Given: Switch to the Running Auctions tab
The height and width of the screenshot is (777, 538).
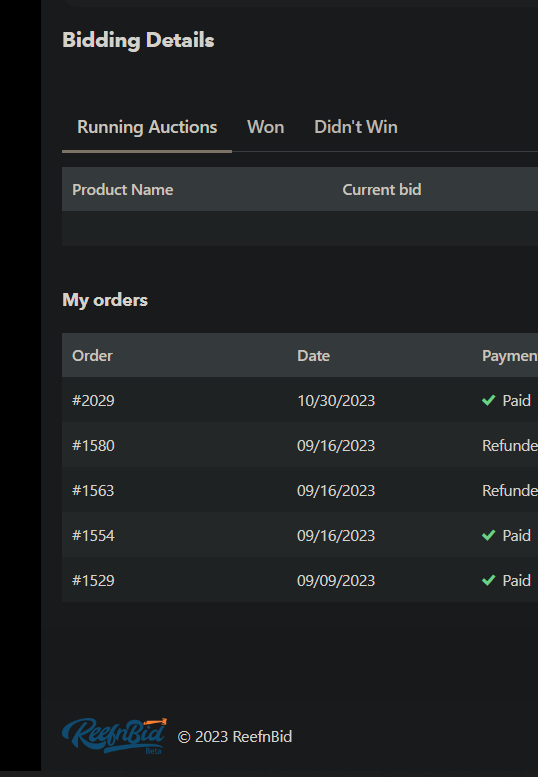Looking at the screenshot, I should point(147,127).
